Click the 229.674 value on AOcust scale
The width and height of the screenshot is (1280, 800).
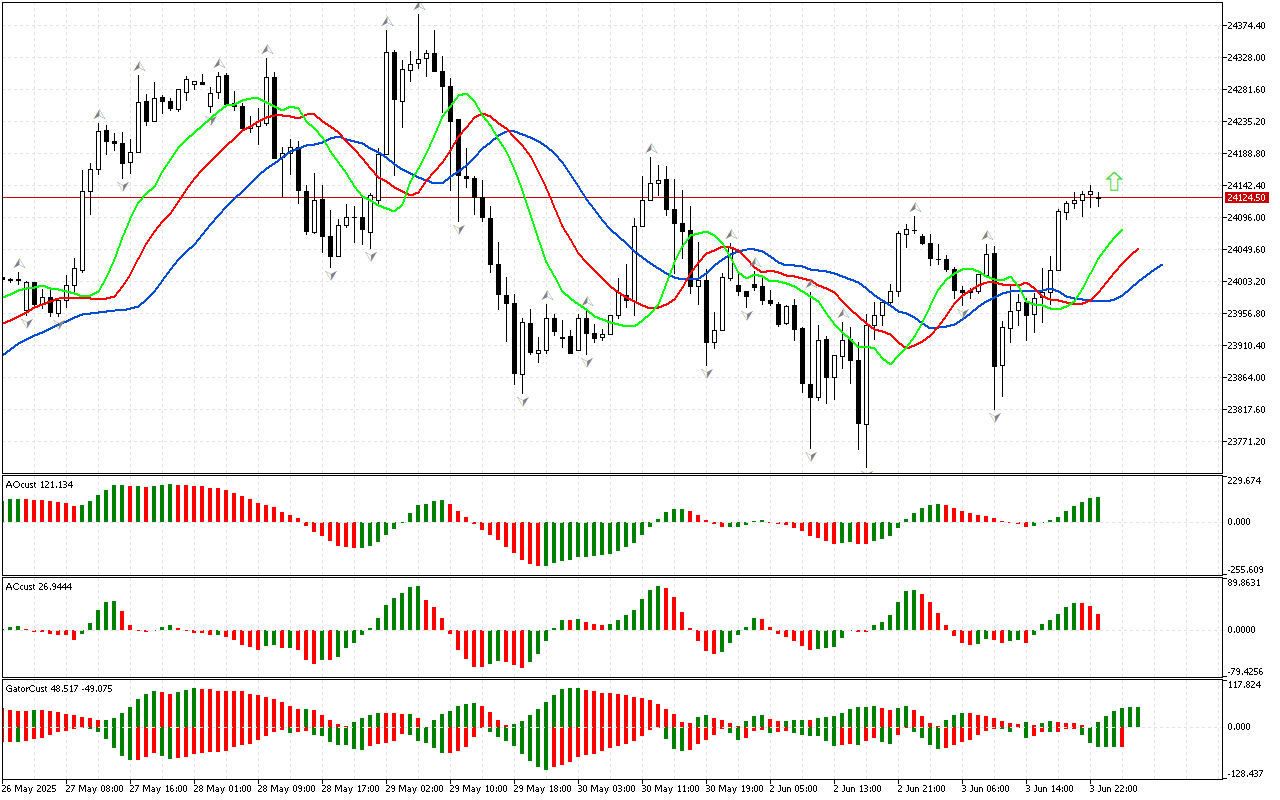[x=1243, y=481]
